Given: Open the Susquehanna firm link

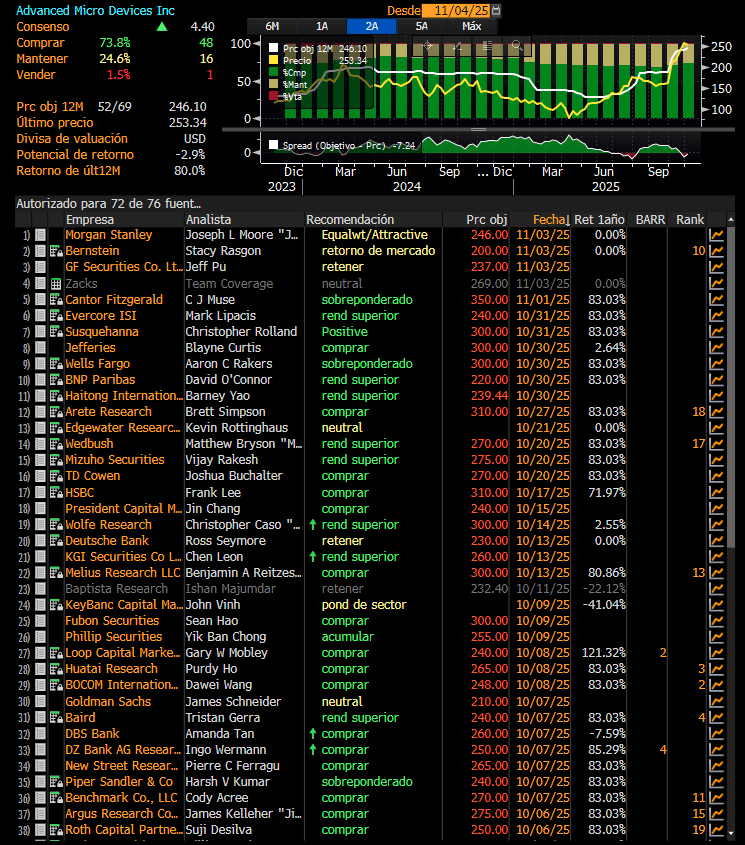Looking at the screenshot, I should [x=101, y=331].
